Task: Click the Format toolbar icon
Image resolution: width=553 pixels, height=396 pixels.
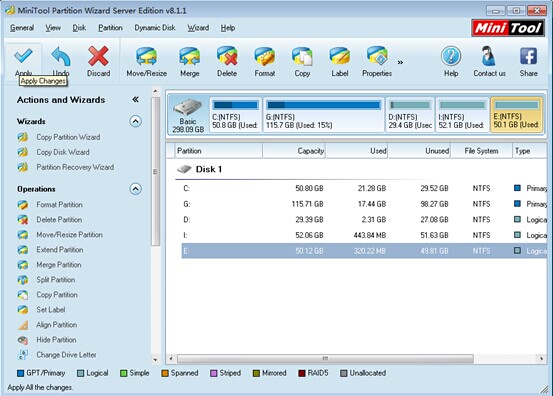Action: [x=265, y=57]
